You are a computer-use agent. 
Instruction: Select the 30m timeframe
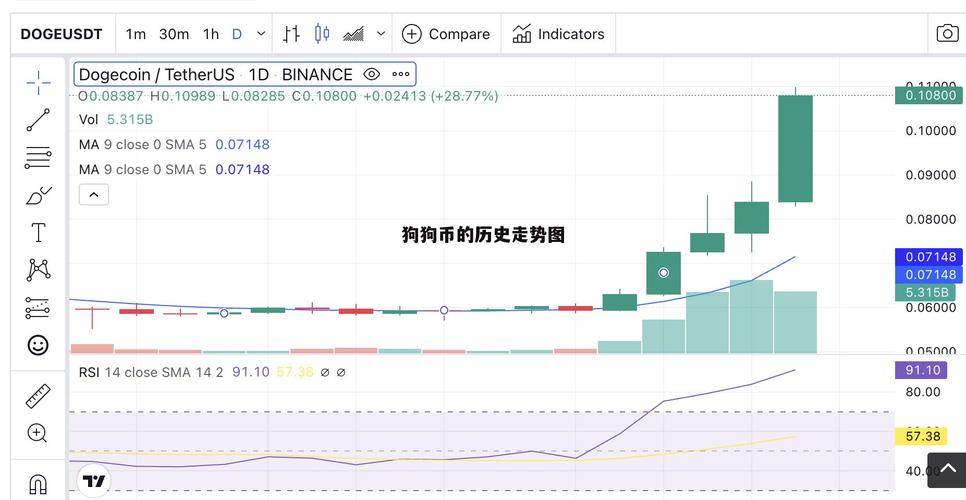tap(174, 34)
